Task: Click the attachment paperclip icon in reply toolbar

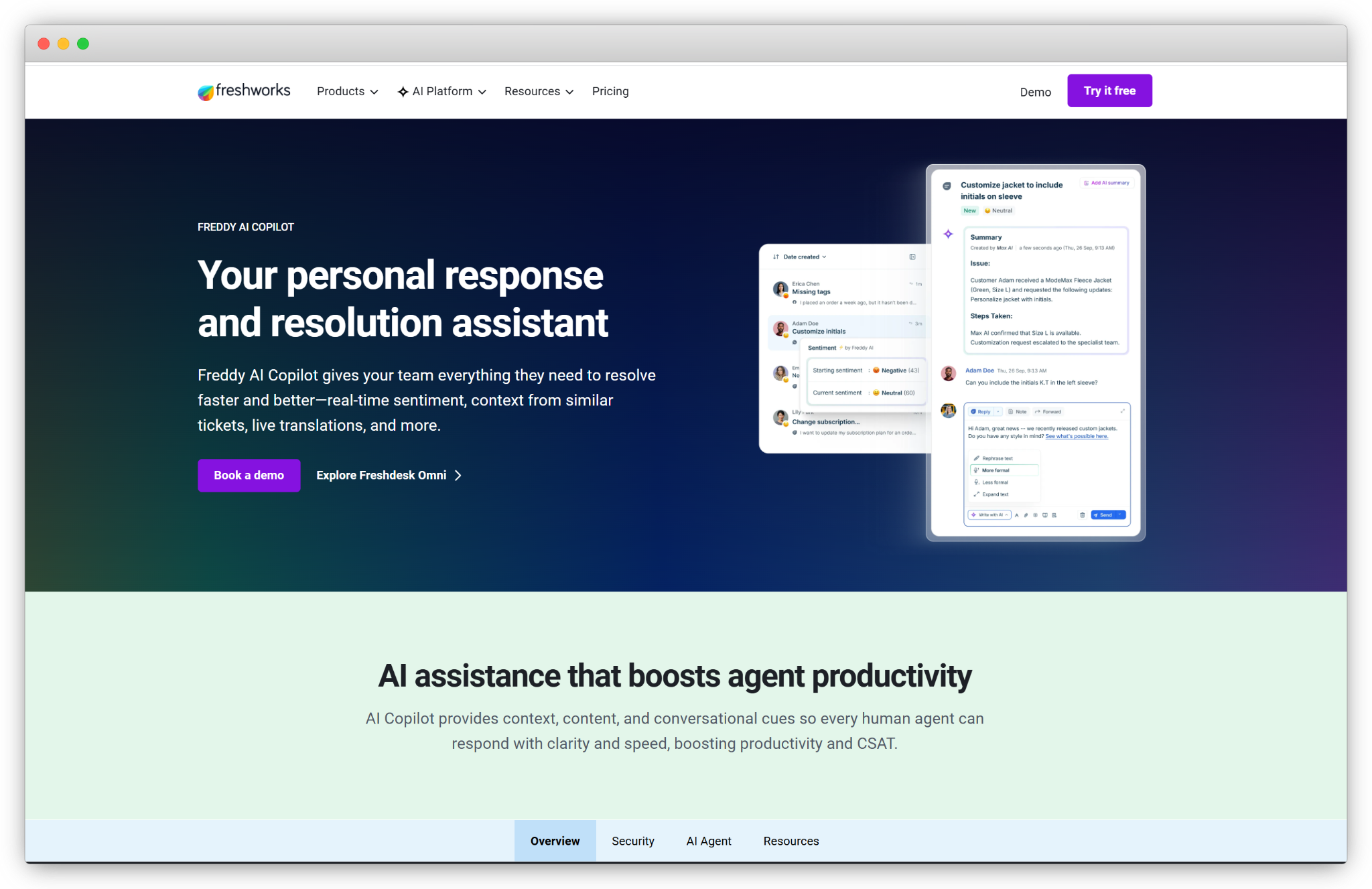Action: coord(1026,515)
